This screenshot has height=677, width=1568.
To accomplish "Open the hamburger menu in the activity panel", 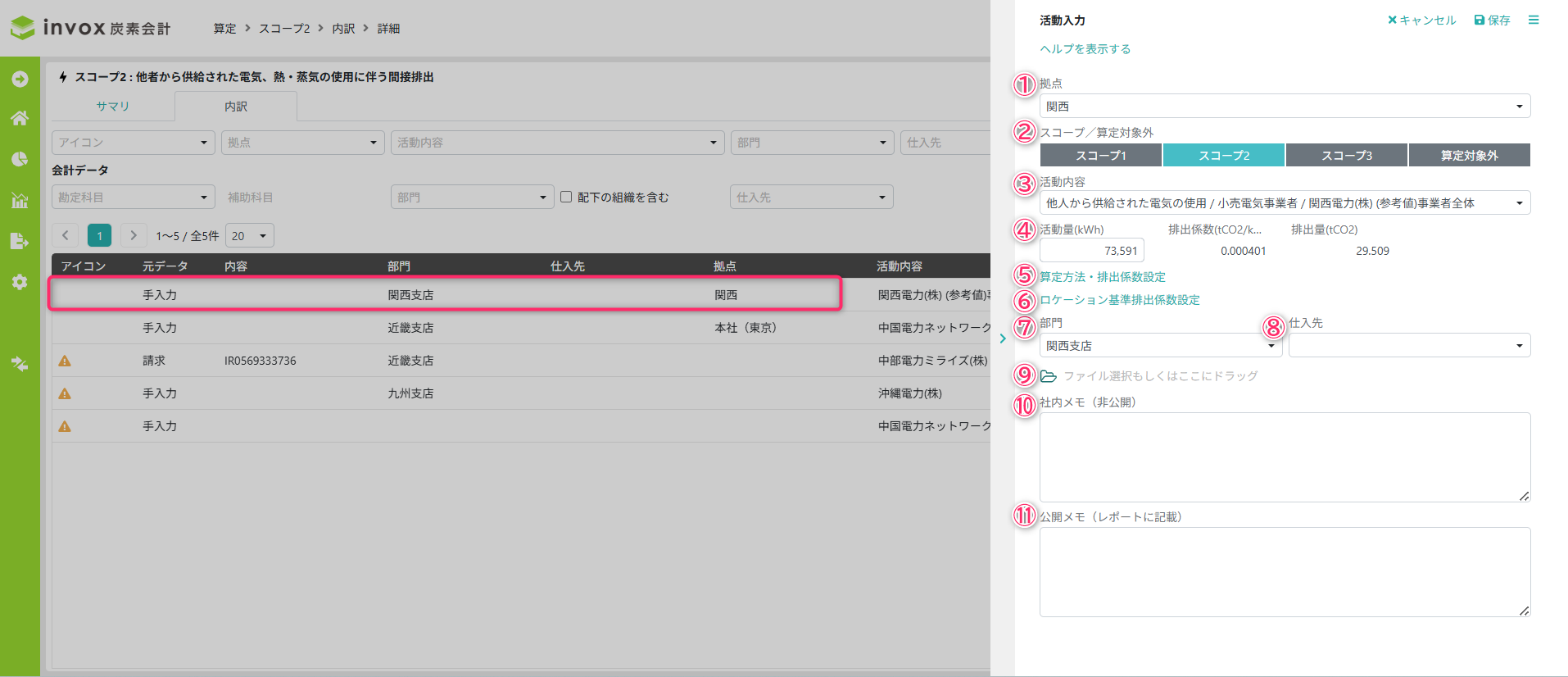I will pyautogui.click(x=1534, y=20).
